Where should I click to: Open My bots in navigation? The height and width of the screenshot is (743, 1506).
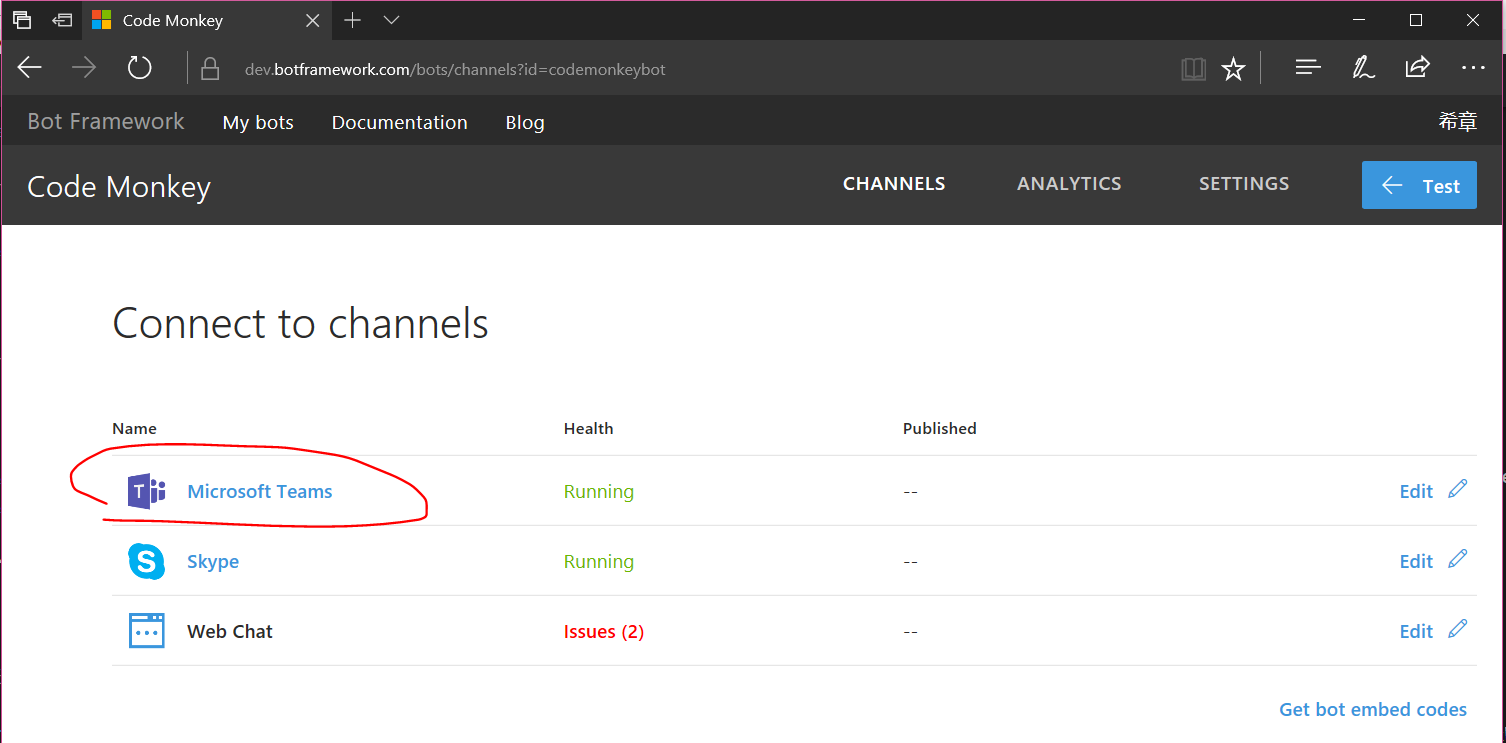pos(258,123)
